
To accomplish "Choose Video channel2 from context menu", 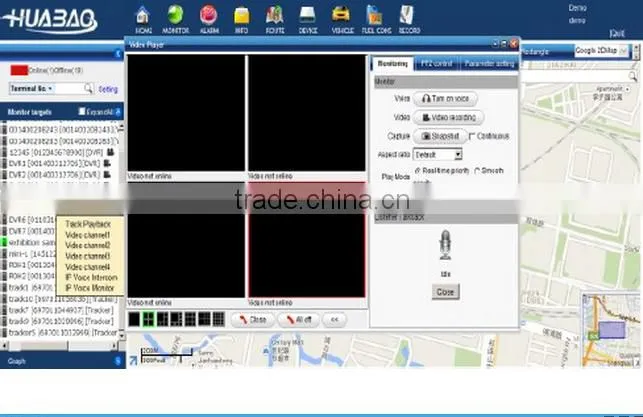I will pyautogui.click(x=88, y=246).
